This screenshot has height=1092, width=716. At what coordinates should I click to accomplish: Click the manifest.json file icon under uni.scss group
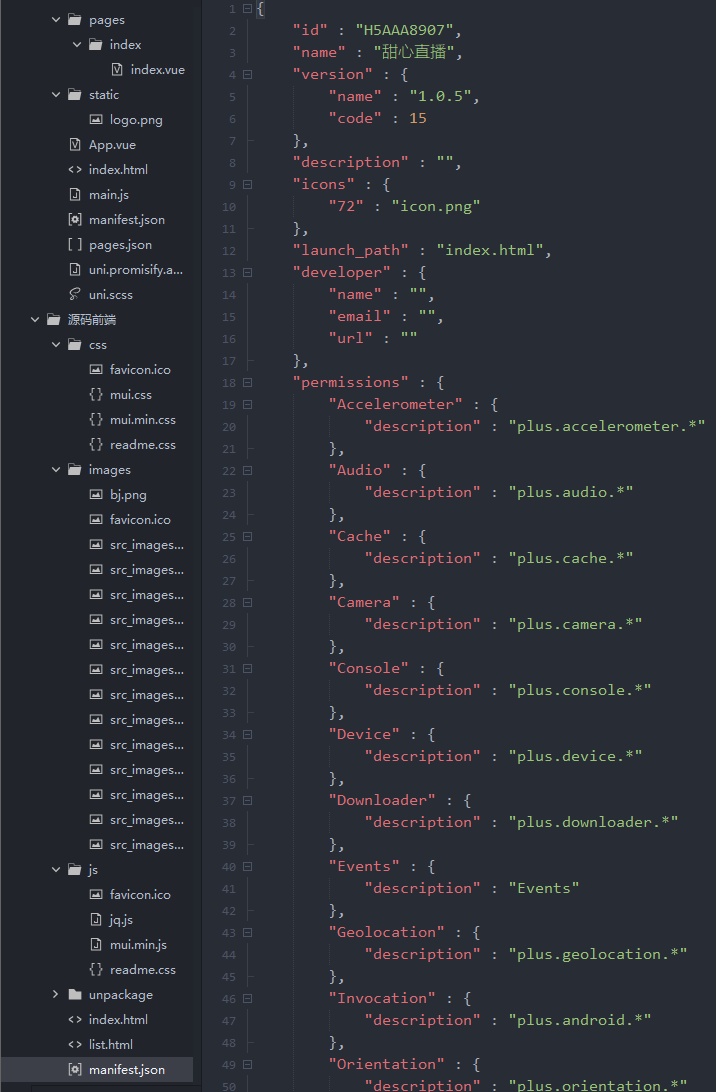[75, 220]
